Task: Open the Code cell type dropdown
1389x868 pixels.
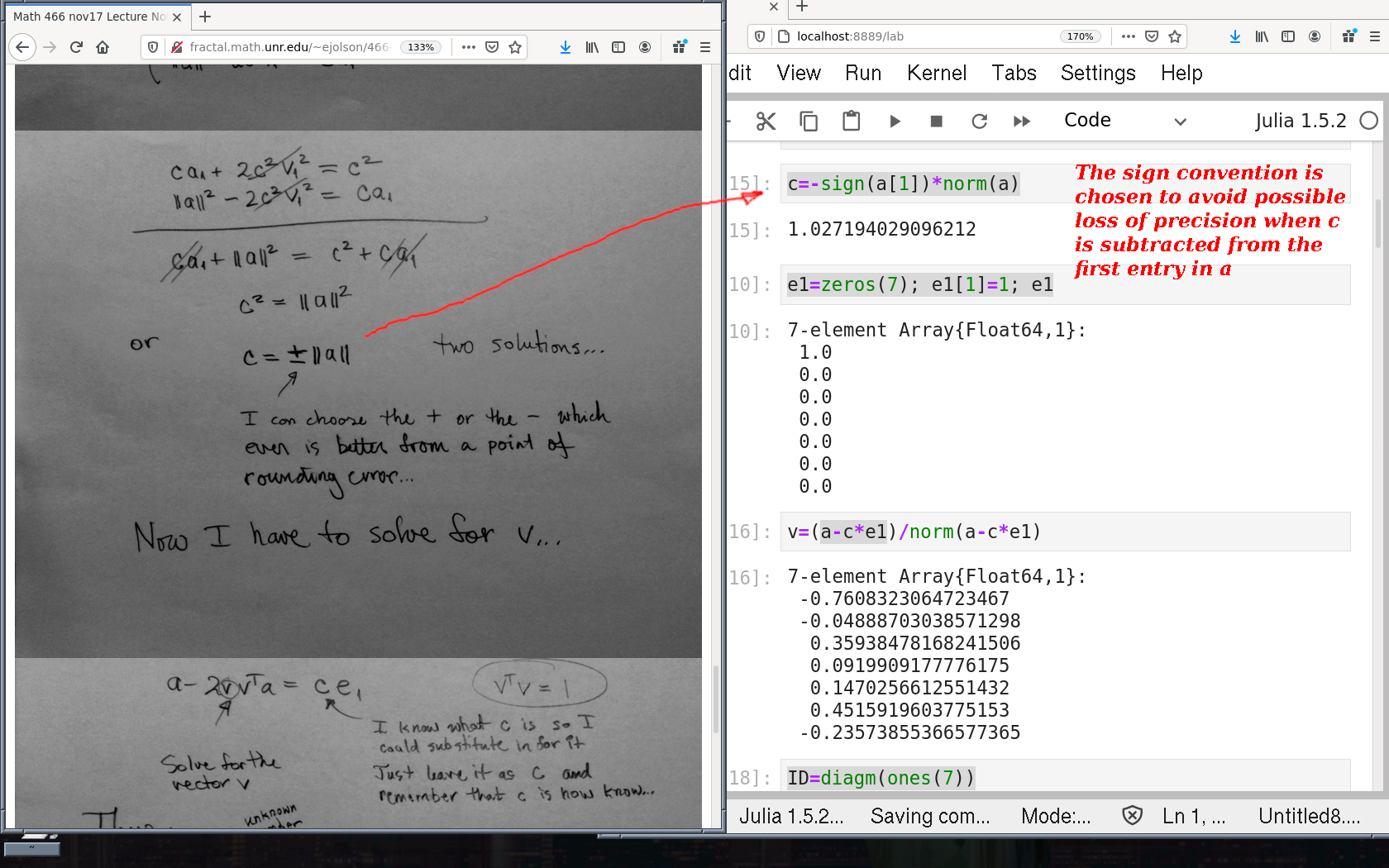Action: click(x=1124, y=121)
